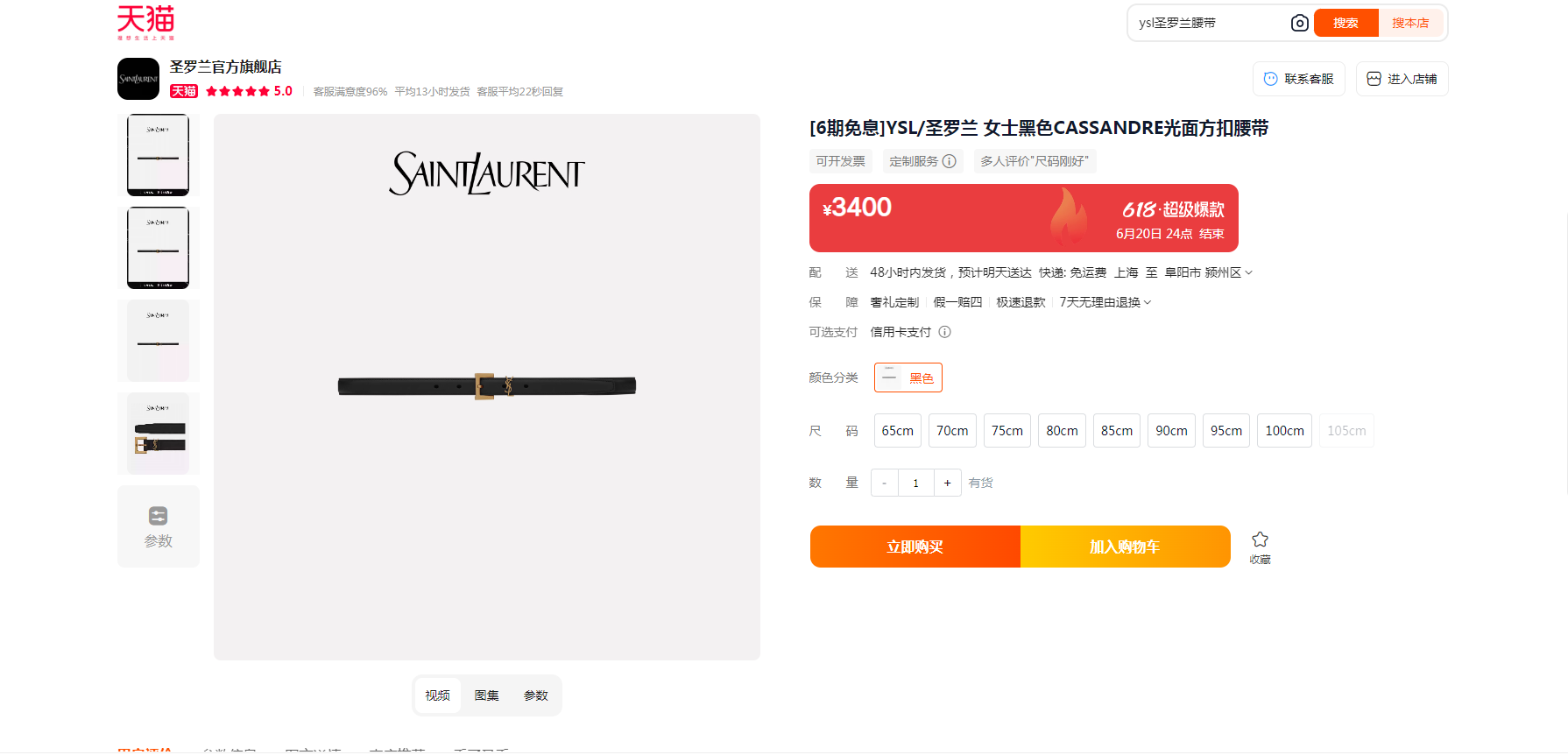Image resolution: width=1568 pixels, height=755 pixels.
Task: Open the 参数 panel under the thumbnails
Action: click(159, 526)
